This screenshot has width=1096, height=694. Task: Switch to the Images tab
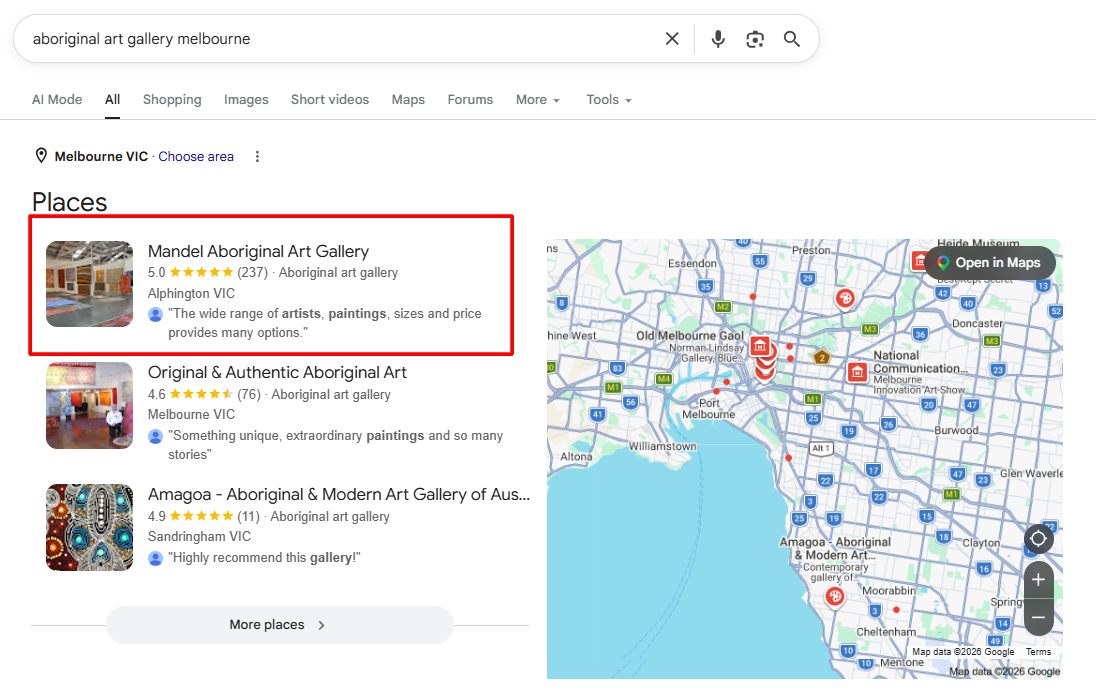246,100
